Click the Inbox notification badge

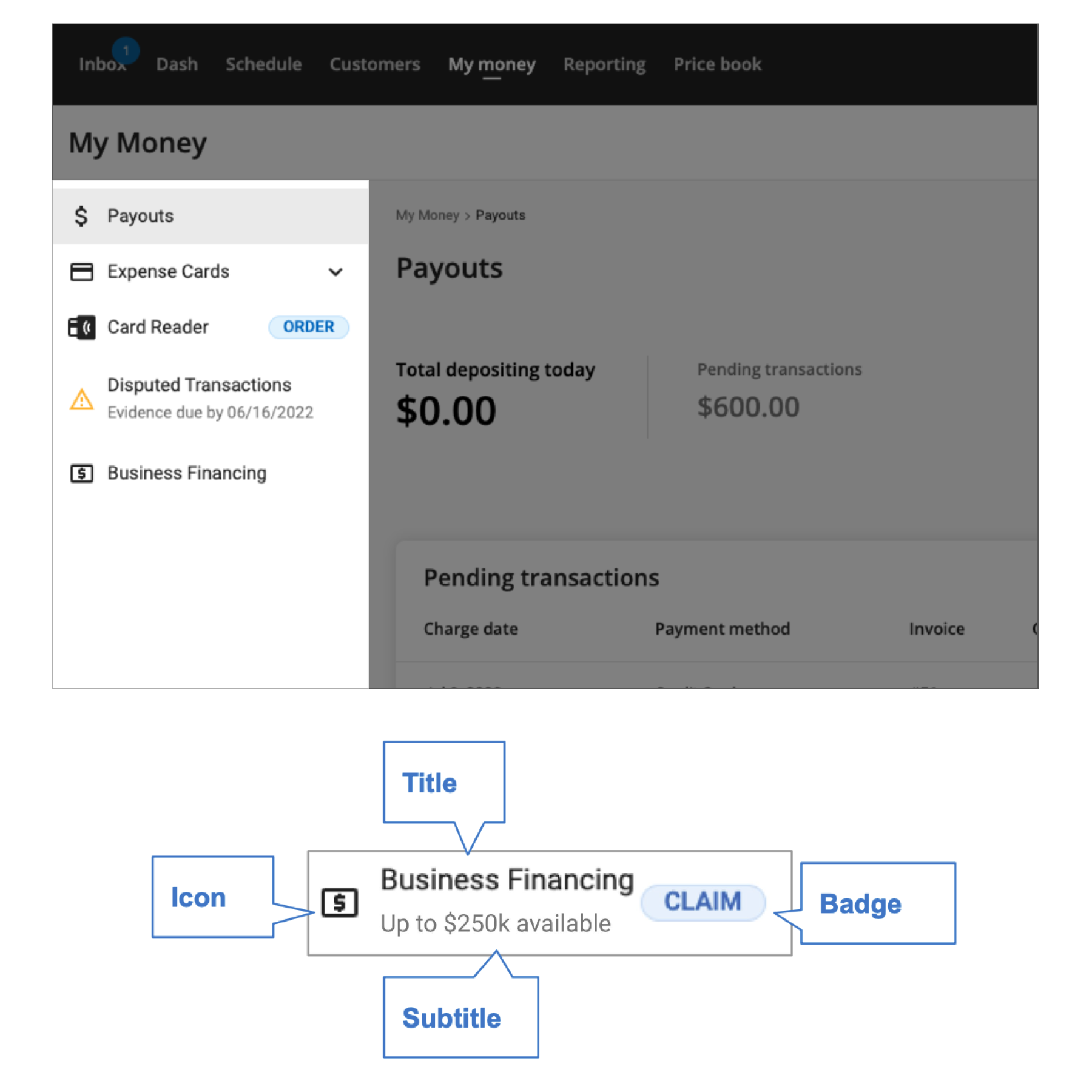tap(126, 51)
